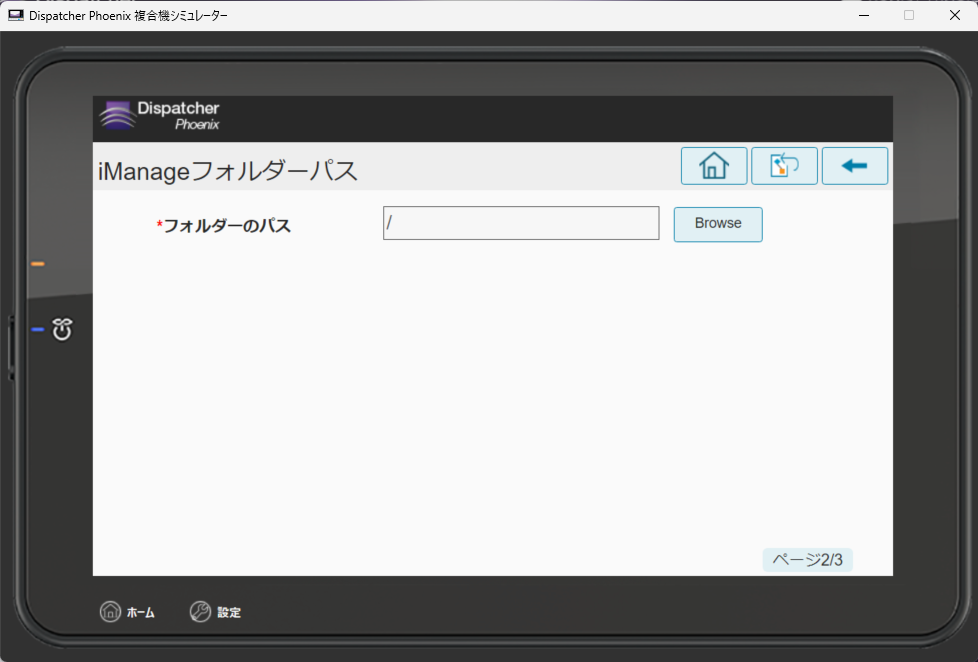Select the Dispatcher Phoenix simulator title text
The height and width of the screenshot is (662, 978).
(127, 15)
